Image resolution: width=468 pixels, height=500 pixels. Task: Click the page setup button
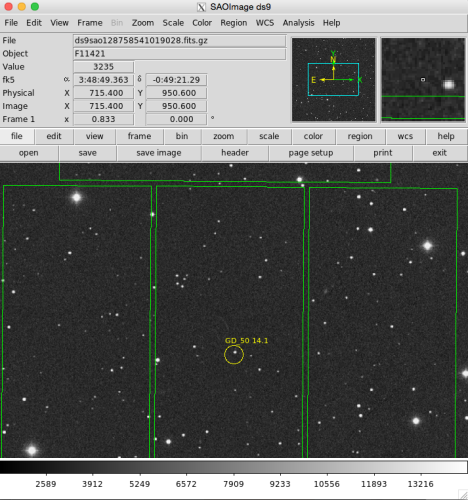(x=311, y=153)
